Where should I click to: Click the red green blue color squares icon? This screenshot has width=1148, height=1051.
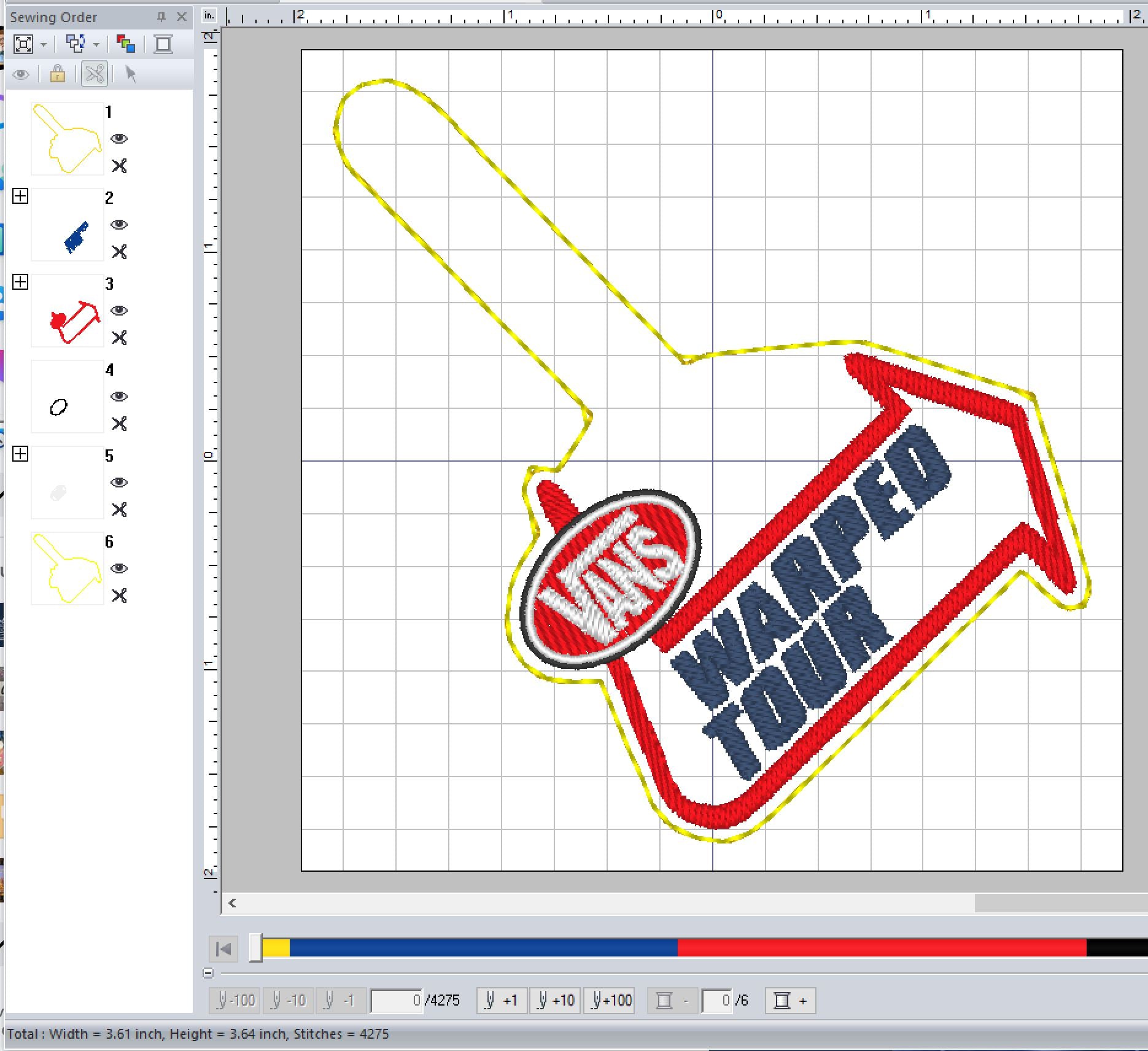click(x=126, y=44)
